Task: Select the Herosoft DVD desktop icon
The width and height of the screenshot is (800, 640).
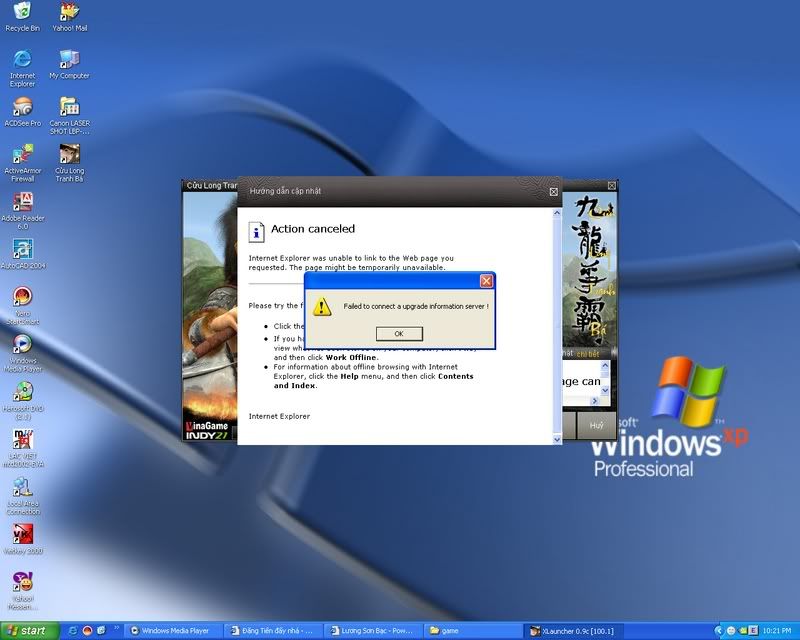Action: coord(22,400)
